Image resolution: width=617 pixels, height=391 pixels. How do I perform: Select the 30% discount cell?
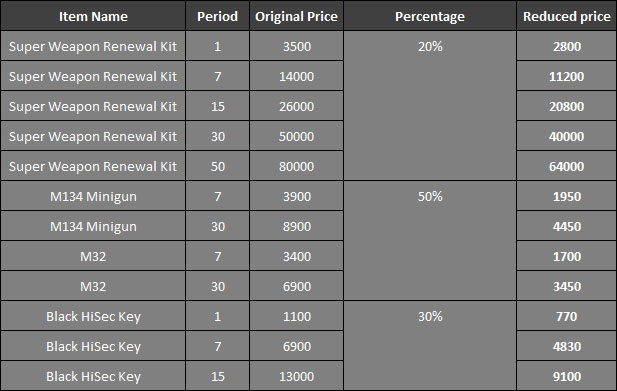pos(430,345)
